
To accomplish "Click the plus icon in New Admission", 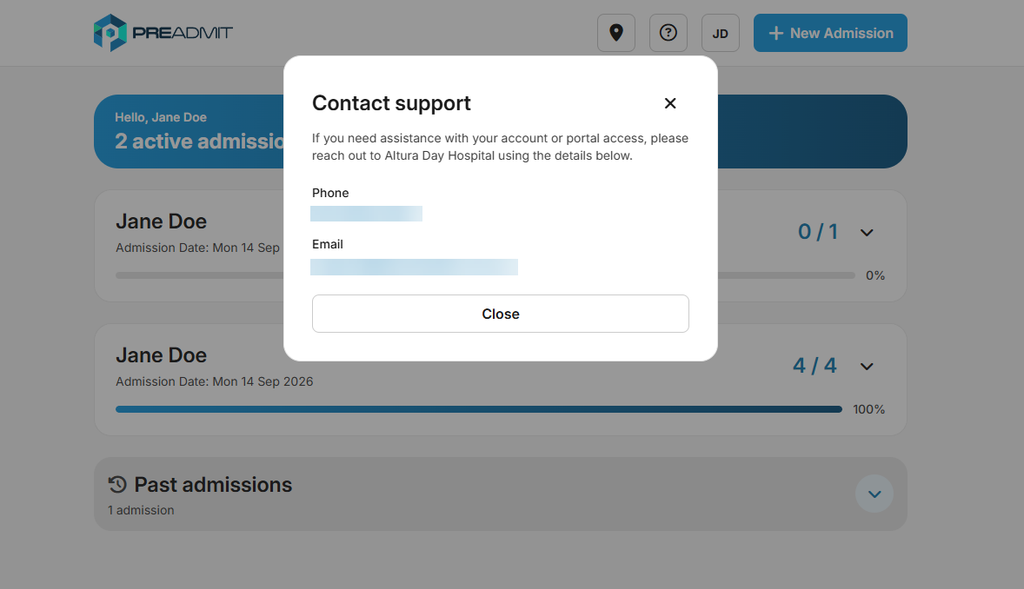I will tap(776, 33).
